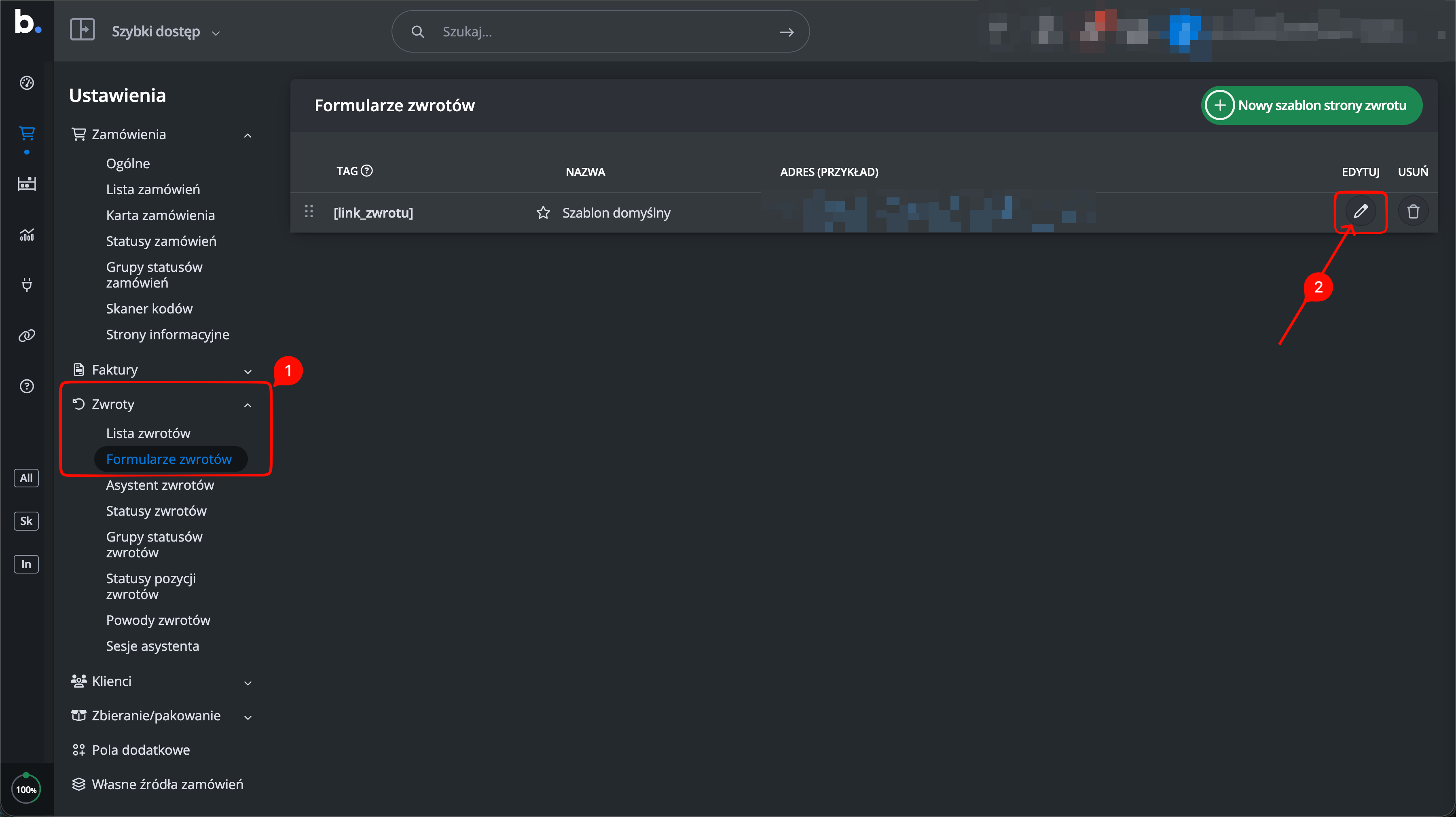Edit the Szablon domyślny template pencil icon
This screenshot has height=817, width=1456.
tap(1361, 212)
